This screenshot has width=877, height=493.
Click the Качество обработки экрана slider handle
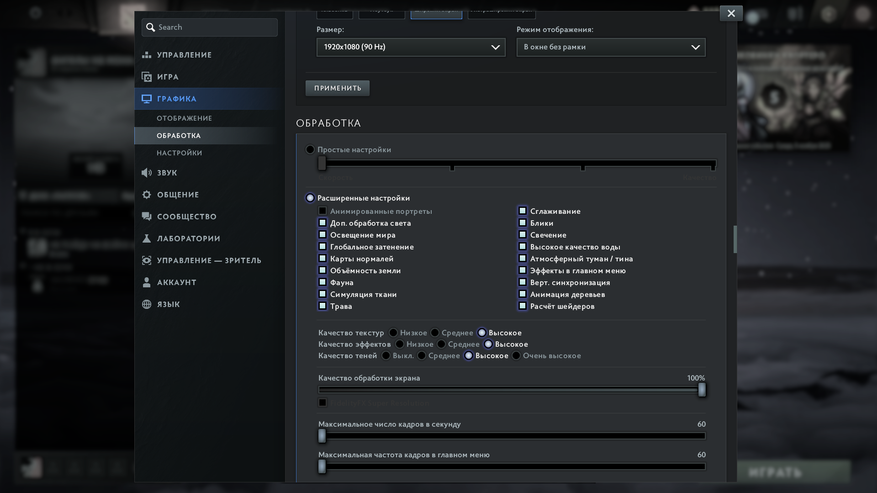(x=701, y=390)
